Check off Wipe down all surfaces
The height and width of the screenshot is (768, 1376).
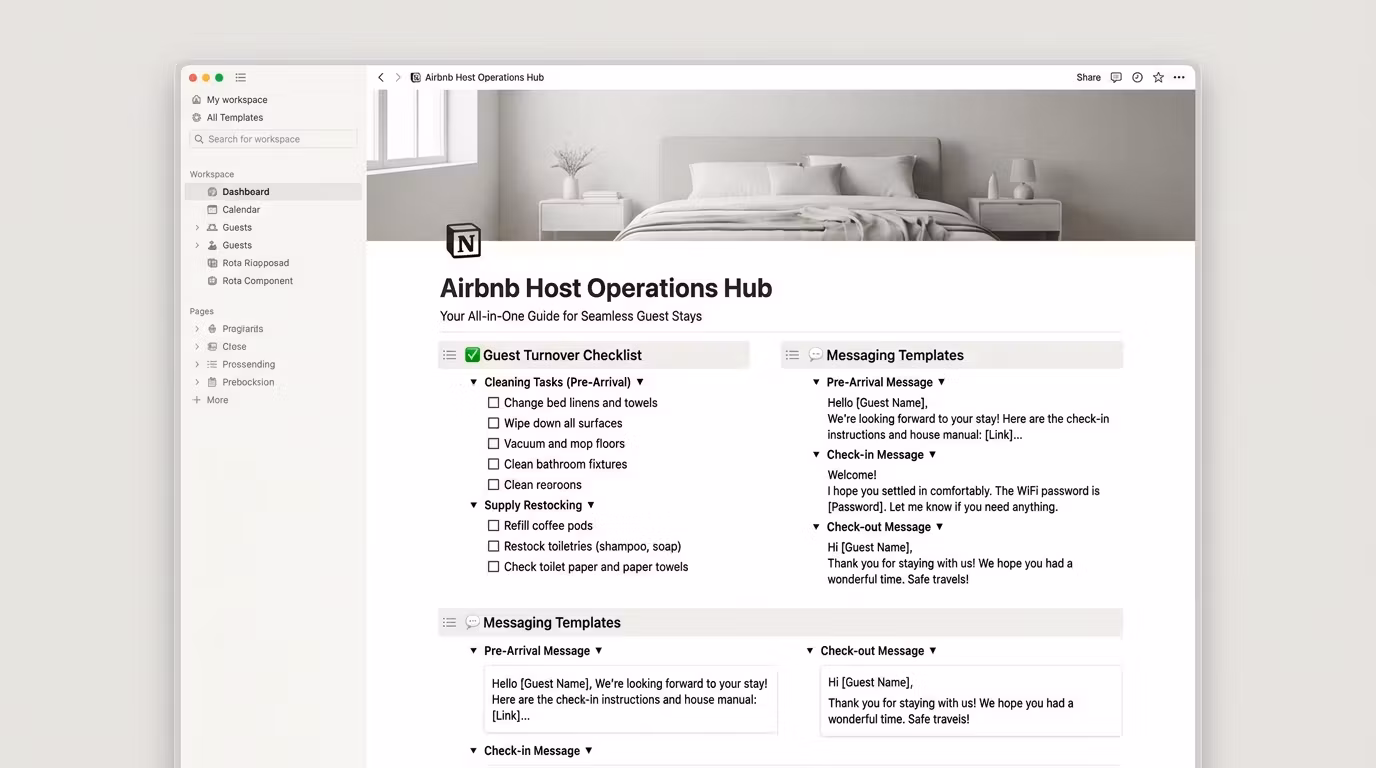click(493, 423)
